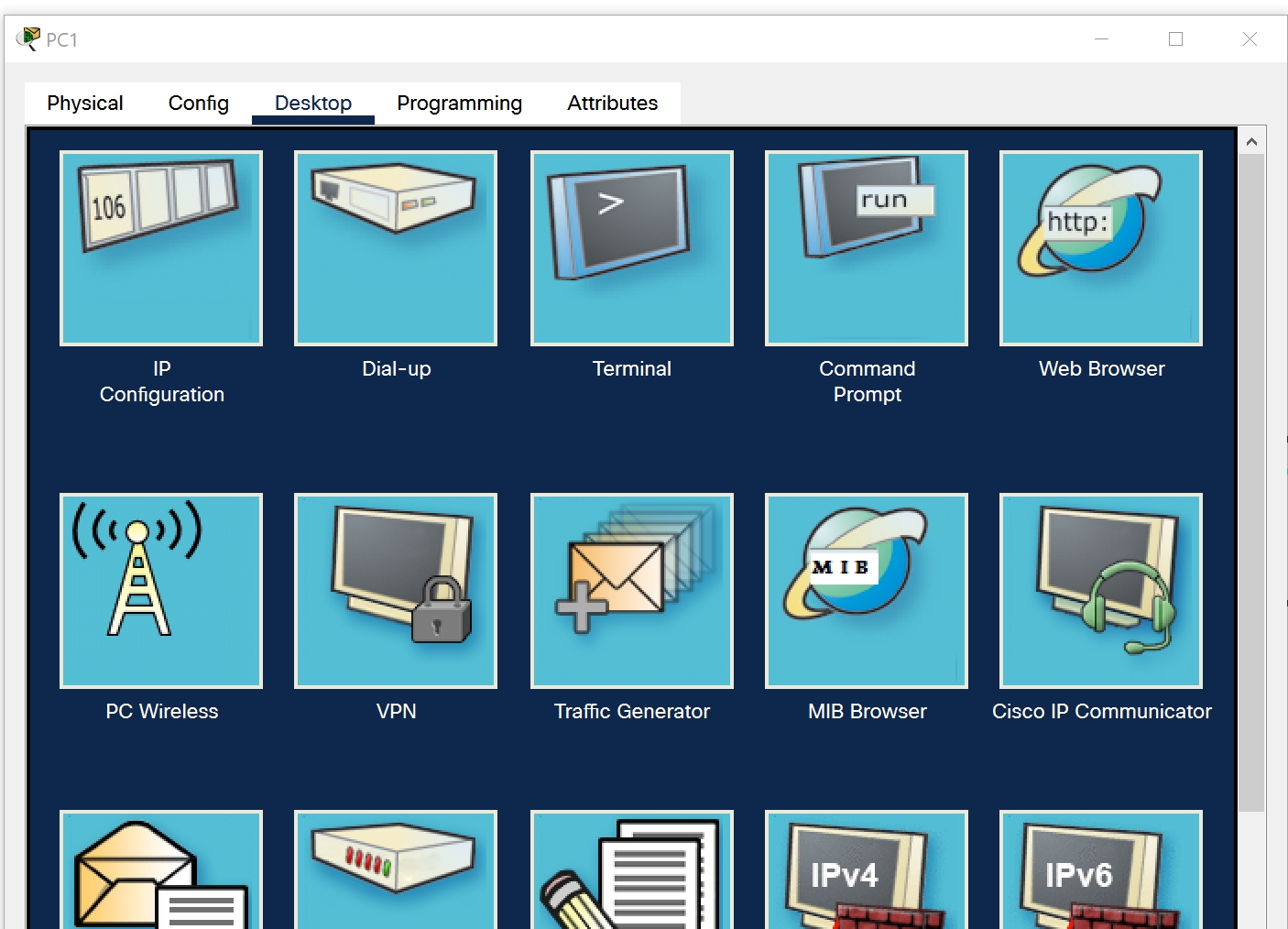Screen dimensions: 1288x929
Task: Open the email envelope app icon
Action: 161,869
